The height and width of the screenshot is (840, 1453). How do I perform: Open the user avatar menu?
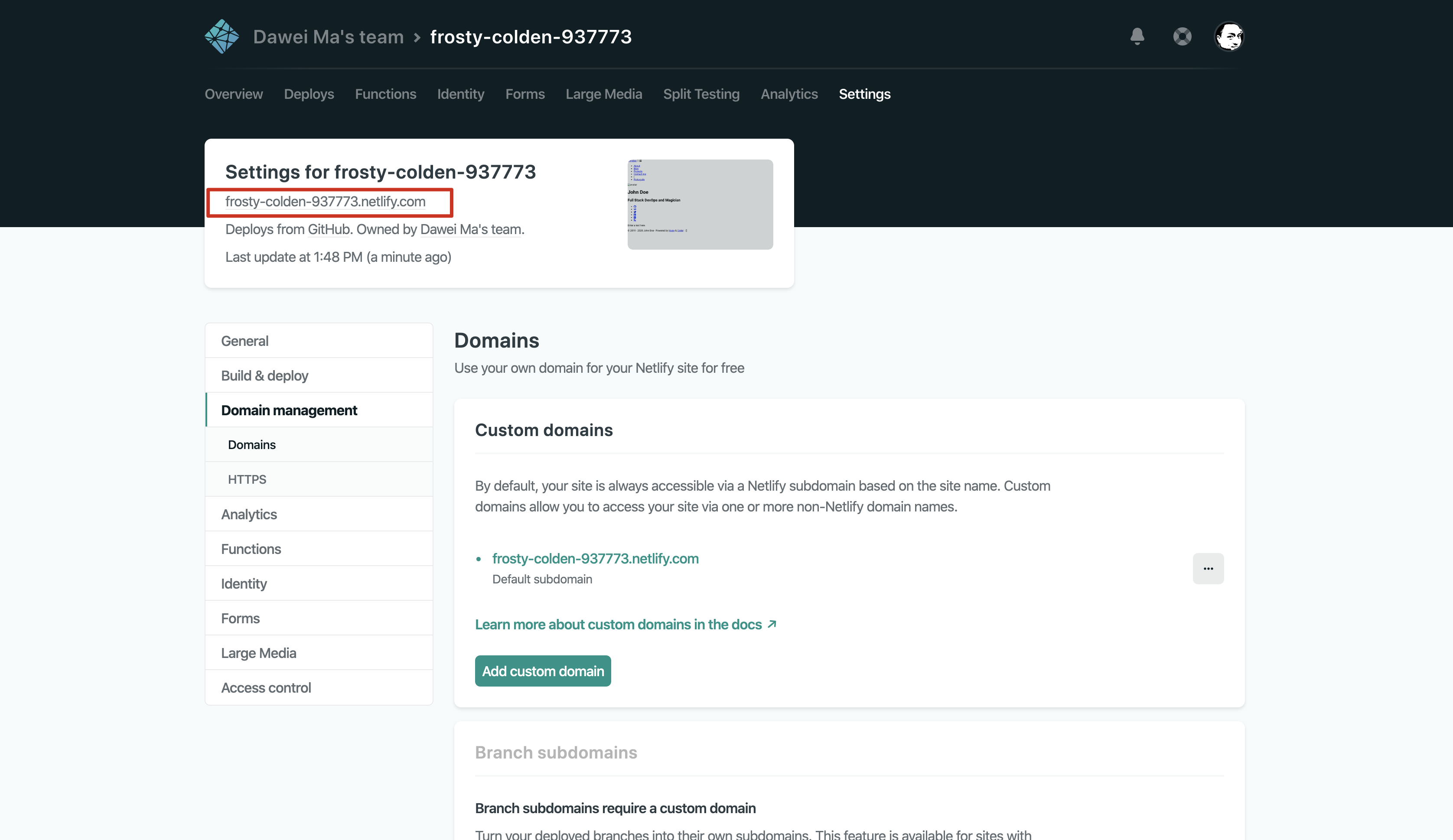click(1229, 36)
